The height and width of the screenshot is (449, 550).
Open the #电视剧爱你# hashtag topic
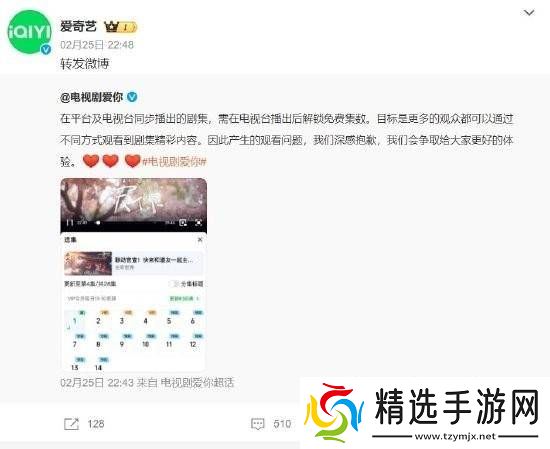174,161
